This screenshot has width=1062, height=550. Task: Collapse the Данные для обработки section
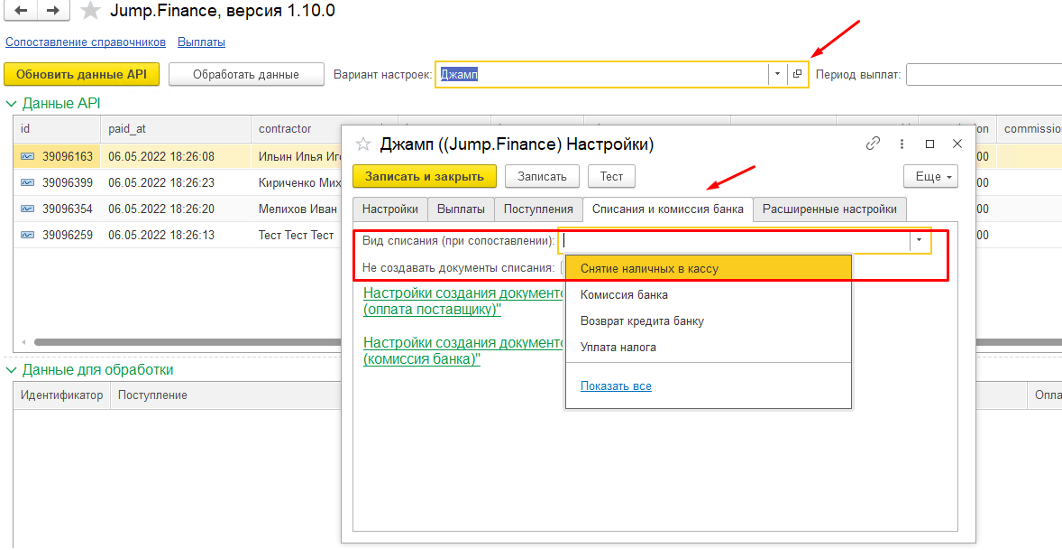pos(12,370)
